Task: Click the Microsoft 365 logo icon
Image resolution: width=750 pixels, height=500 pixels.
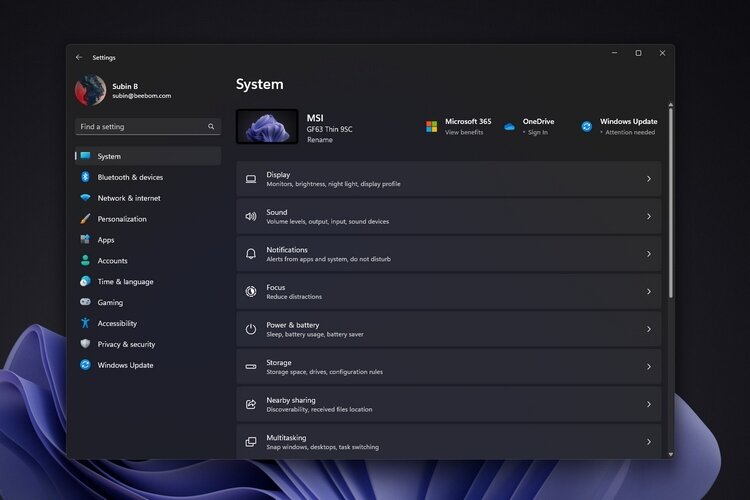Action: (431, 126)
